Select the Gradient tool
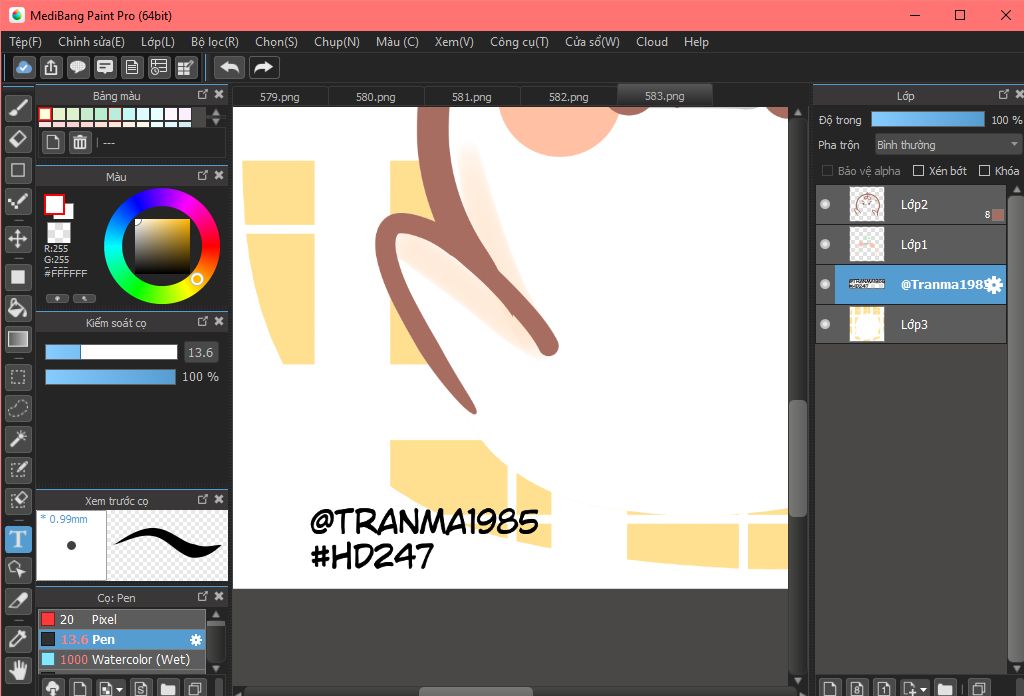 [x=18, y=338]
